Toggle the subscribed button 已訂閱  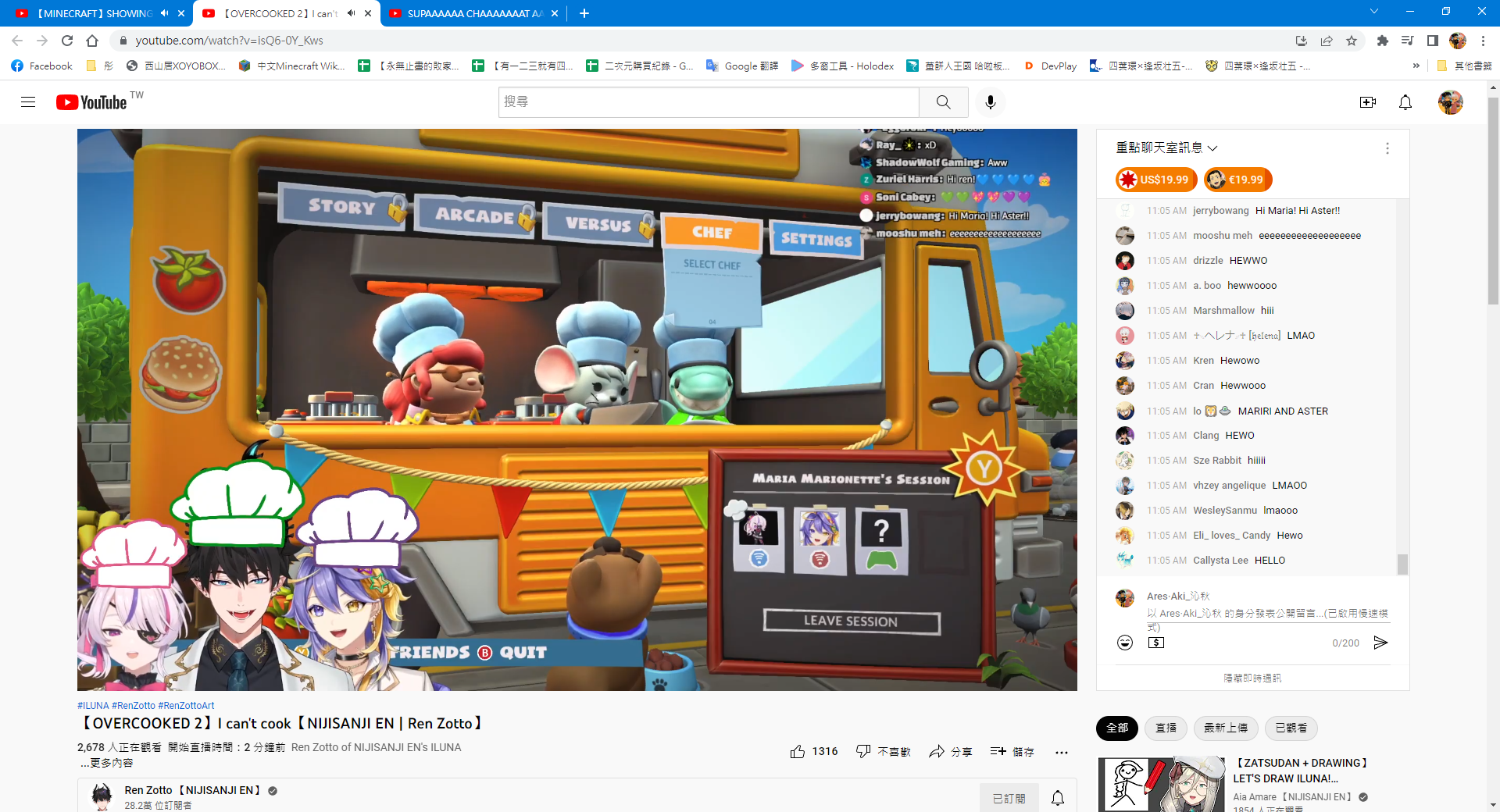(x=1009, y=798)
